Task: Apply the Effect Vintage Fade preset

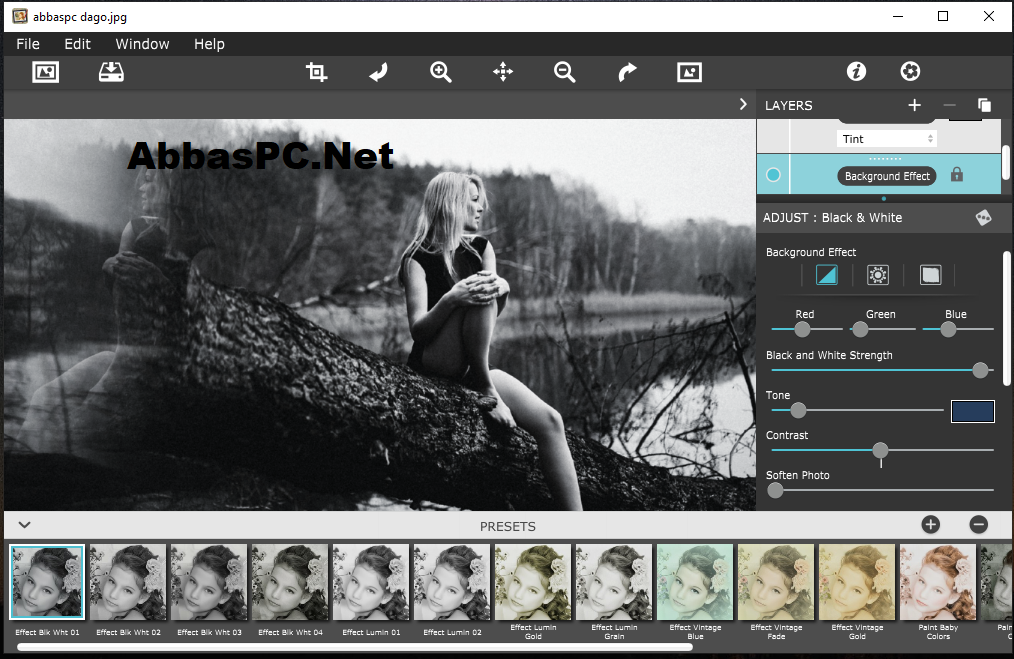Action: coord(776,582)
